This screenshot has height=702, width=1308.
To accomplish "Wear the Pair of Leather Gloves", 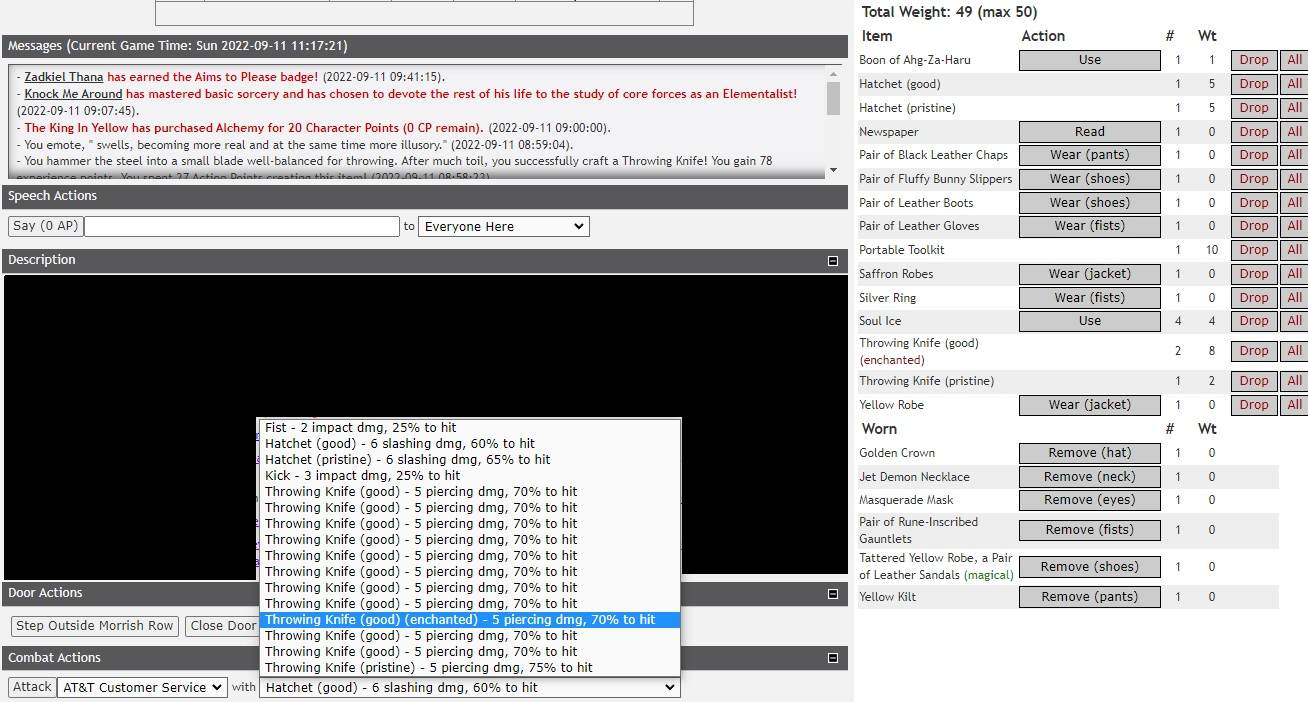I will [1090, 226].
